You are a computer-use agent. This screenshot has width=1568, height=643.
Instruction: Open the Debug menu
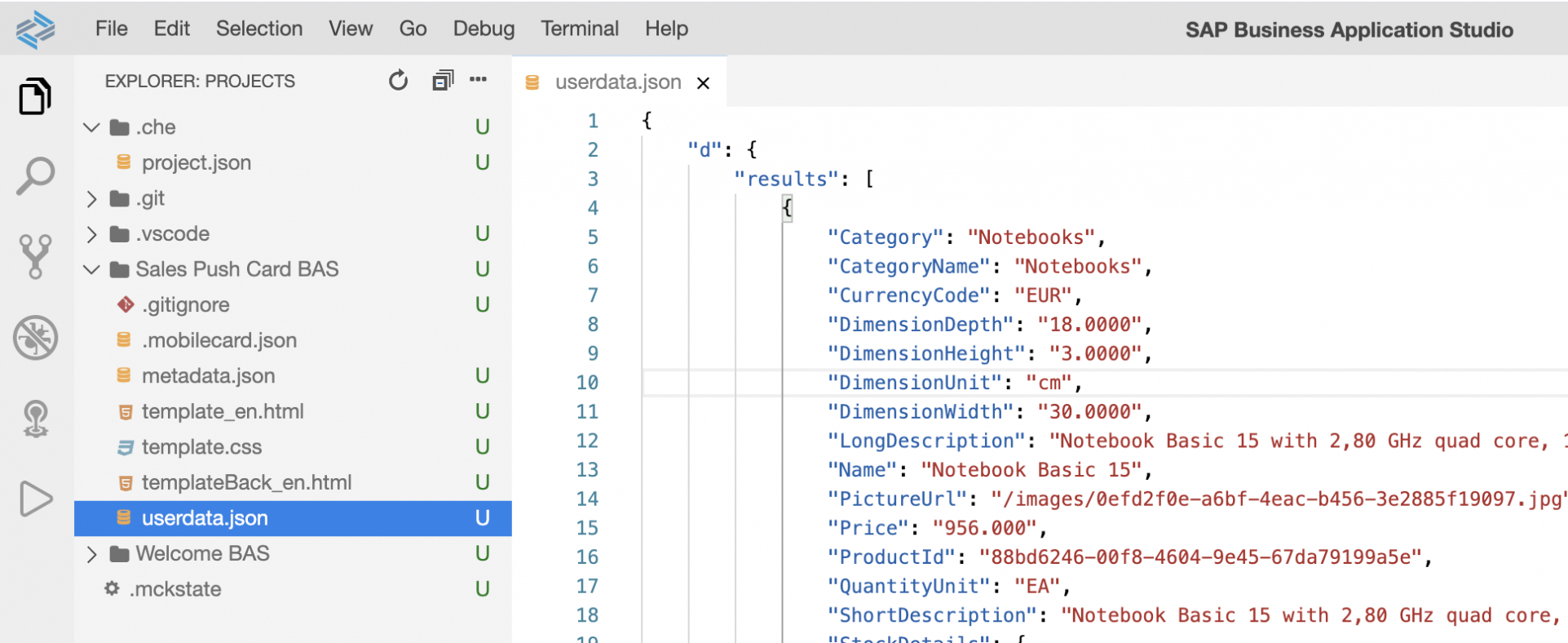pyautogui.click(x=484, y=29)
